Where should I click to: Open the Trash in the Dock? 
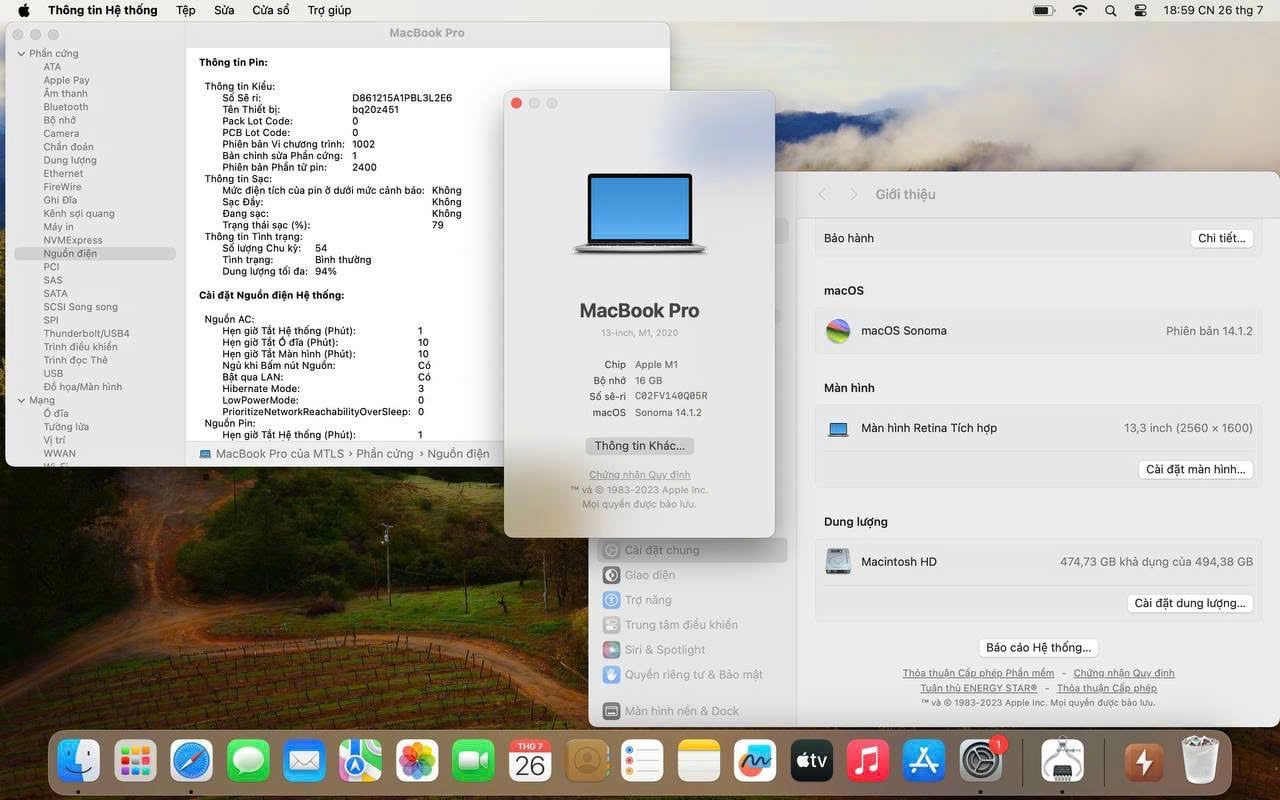click(1199, 761)
